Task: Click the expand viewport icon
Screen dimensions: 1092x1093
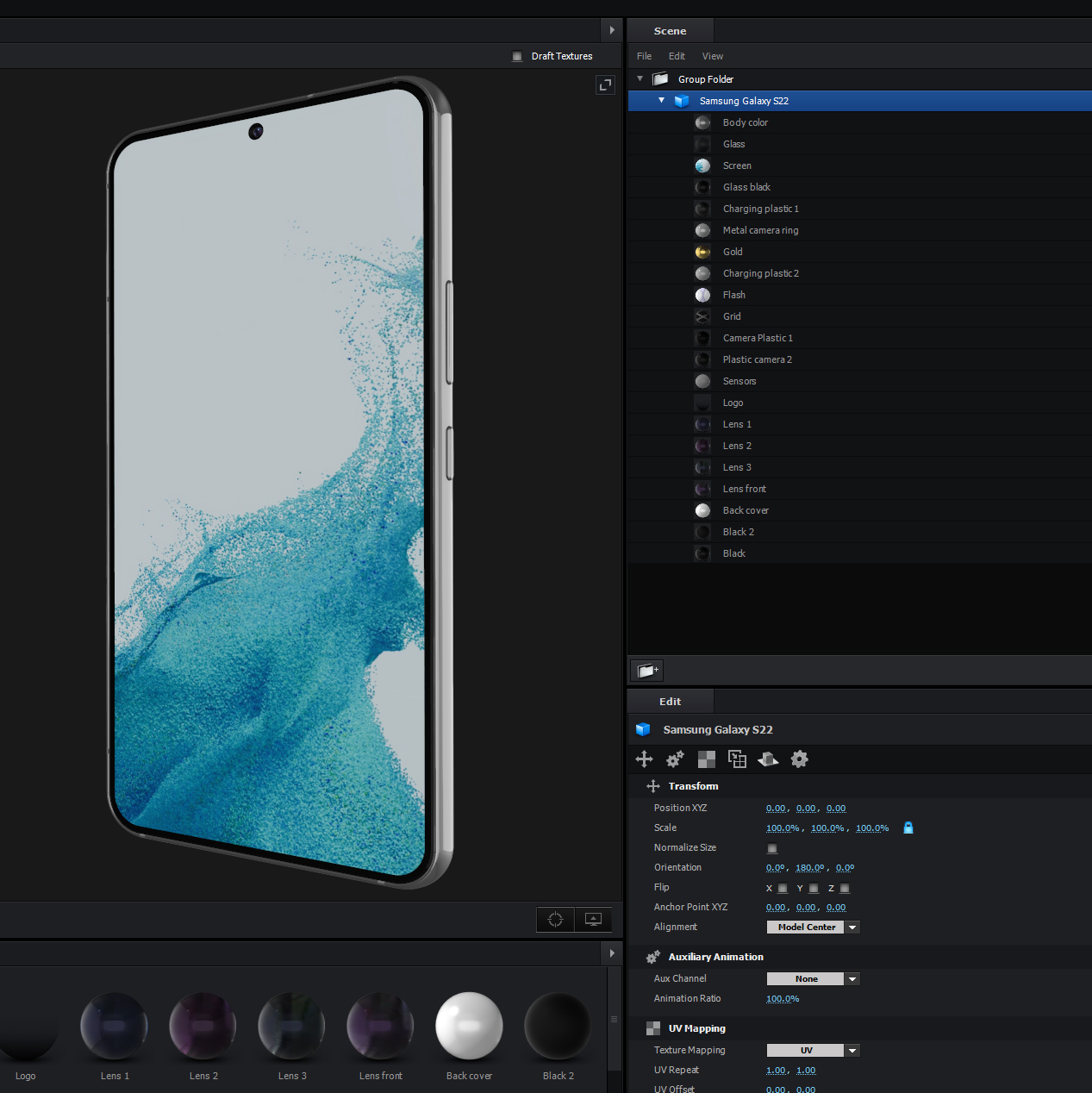Action: tap(605, 84)
